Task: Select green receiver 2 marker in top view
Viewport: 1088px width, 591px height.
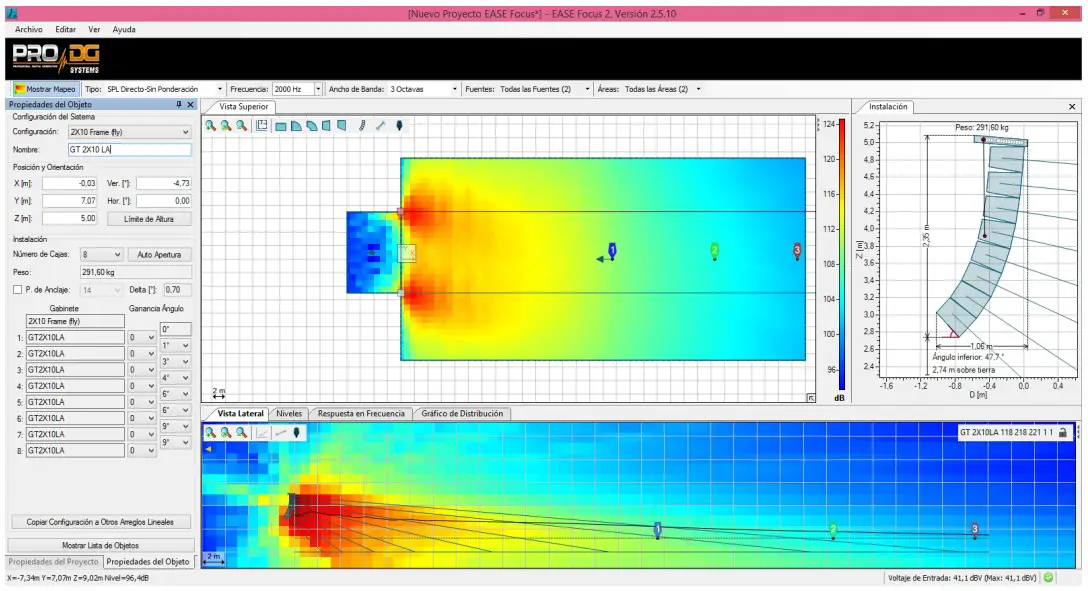Action: click(x=715, y=250)
